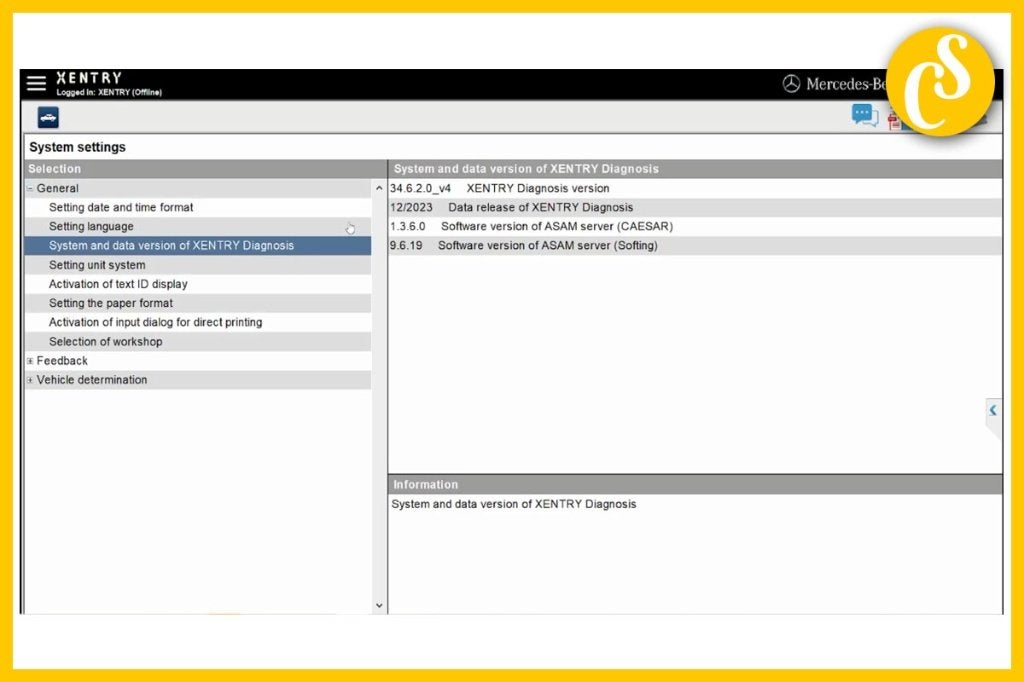Click scroll-down arrow of selection list
Screen dimensions: 1024x682
(x=379, y=606)
